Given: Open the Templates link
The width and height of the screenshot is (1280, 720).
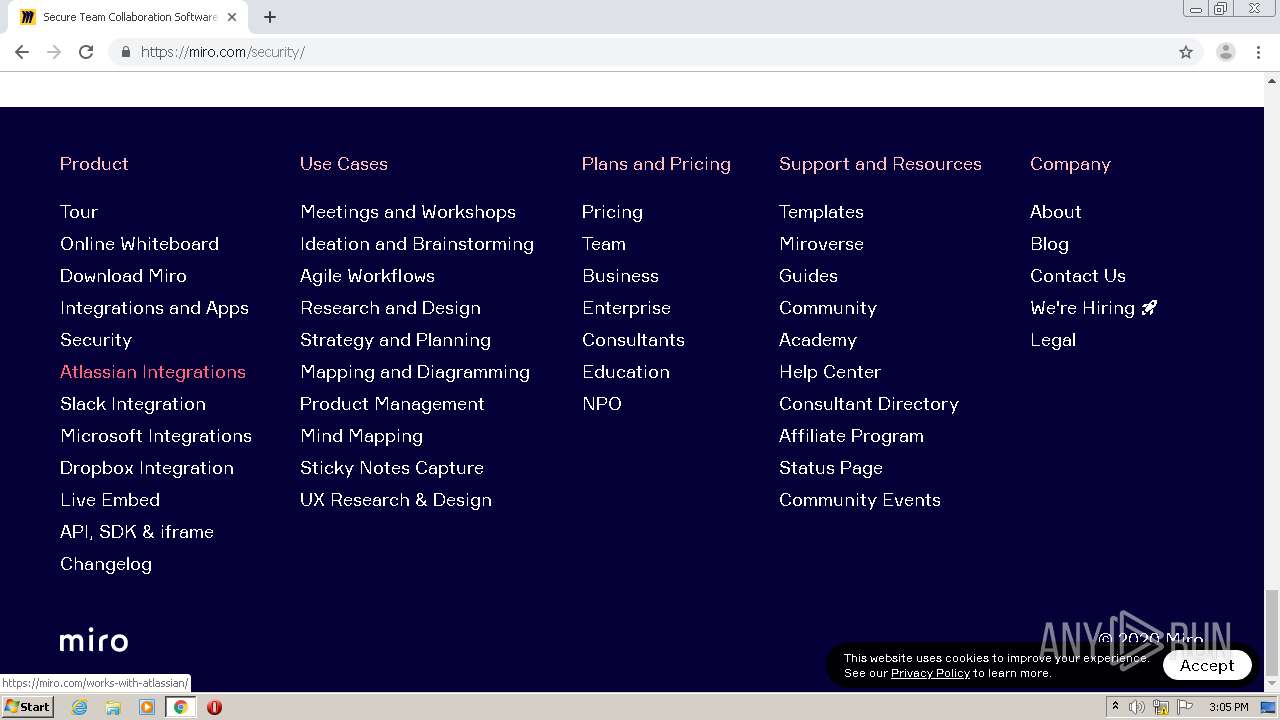Looking at the screenshot, I should (x=821, y=212).
